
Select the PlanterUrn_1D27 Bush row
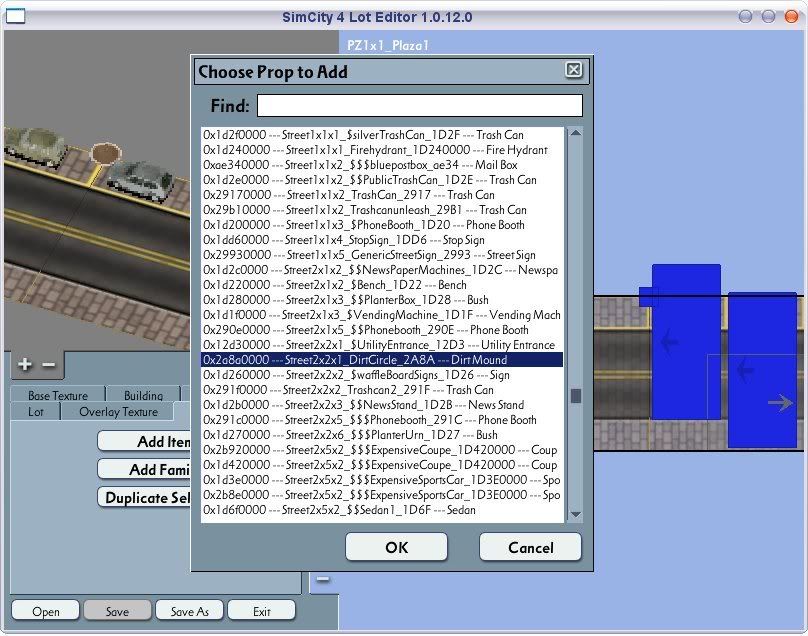click(x=382, y=434)
